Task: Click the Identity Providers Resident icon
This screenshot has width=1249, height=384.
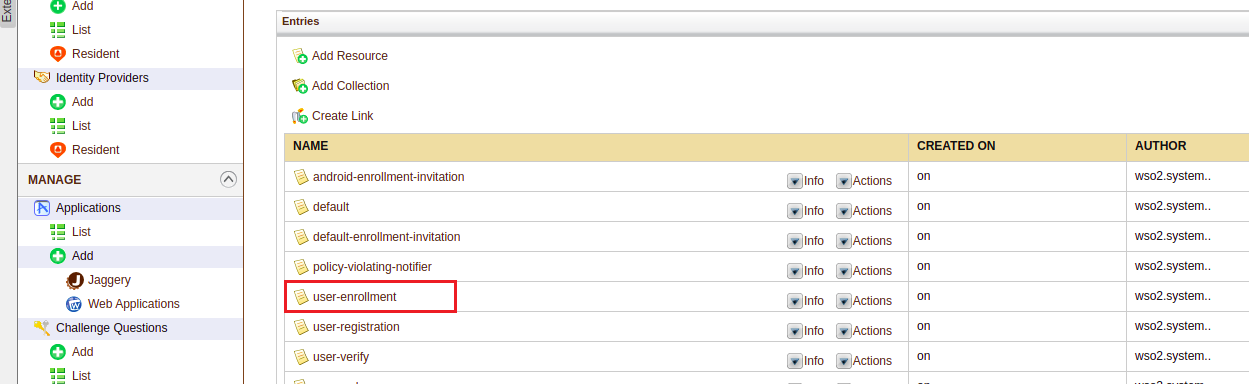Action: 58,150
